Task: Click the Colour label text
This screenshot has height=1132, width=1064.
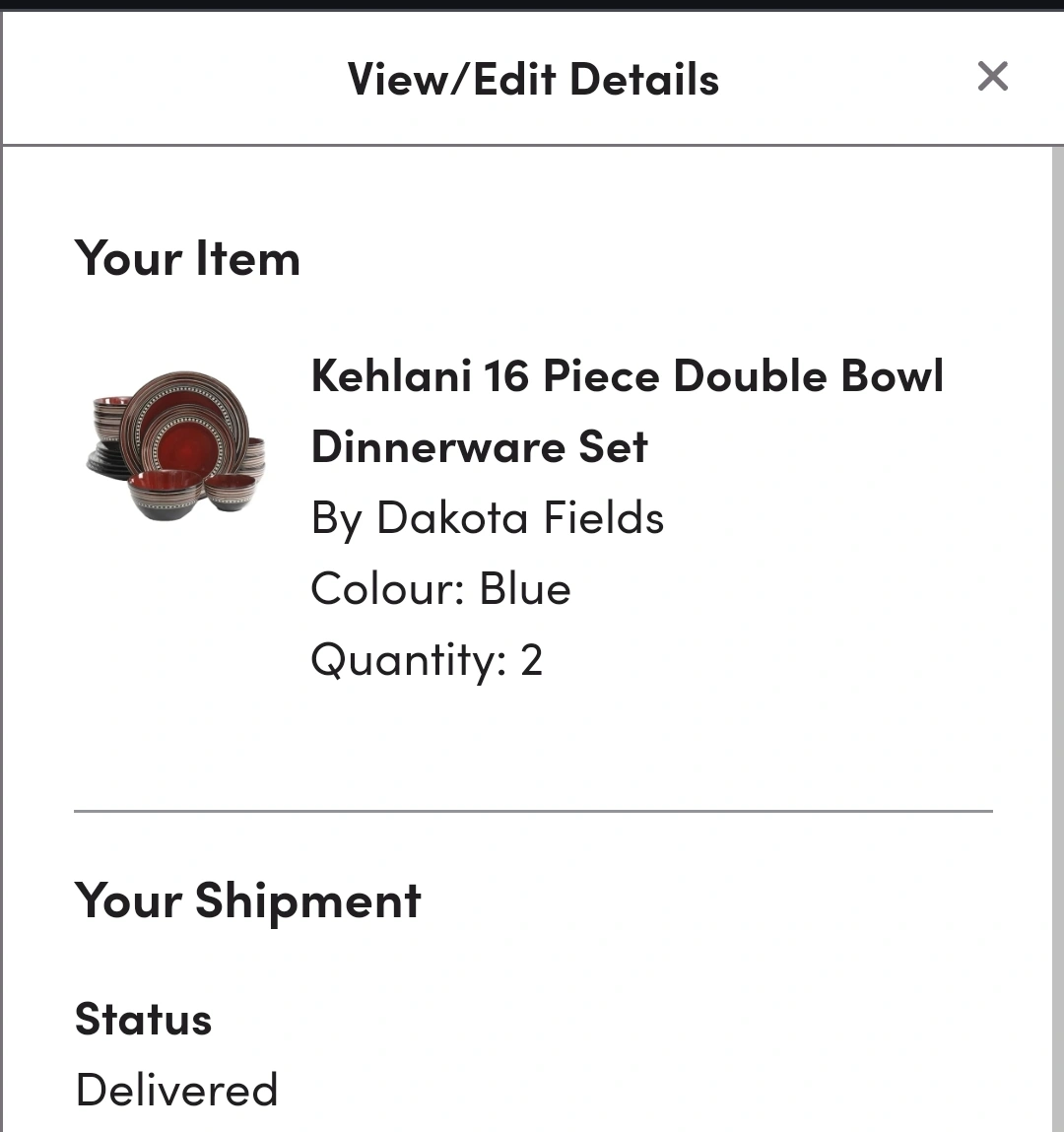Action: 387,588
